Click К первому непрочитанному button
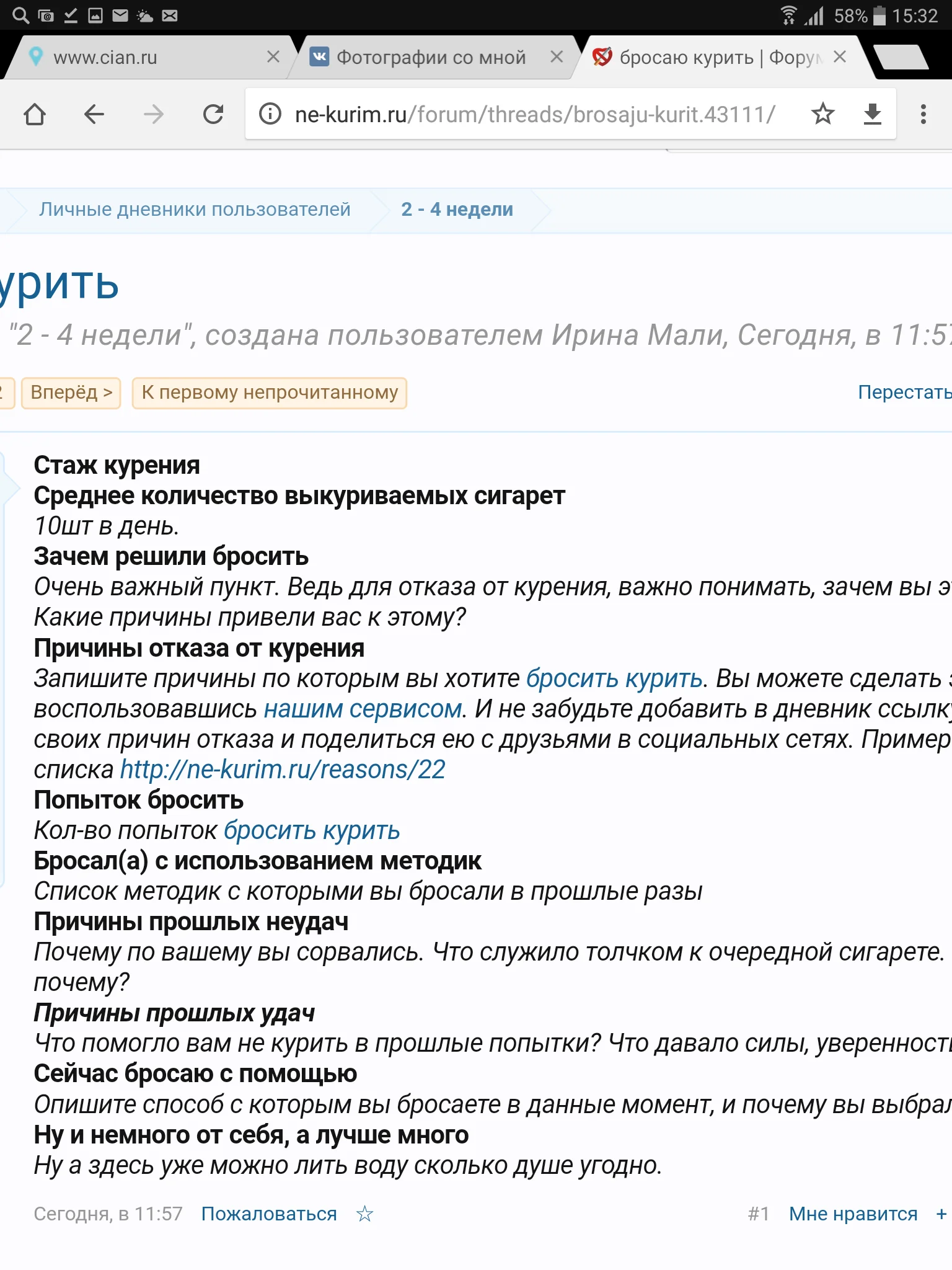This screenshot has width=952, height=1270. (x=270, y=393)
